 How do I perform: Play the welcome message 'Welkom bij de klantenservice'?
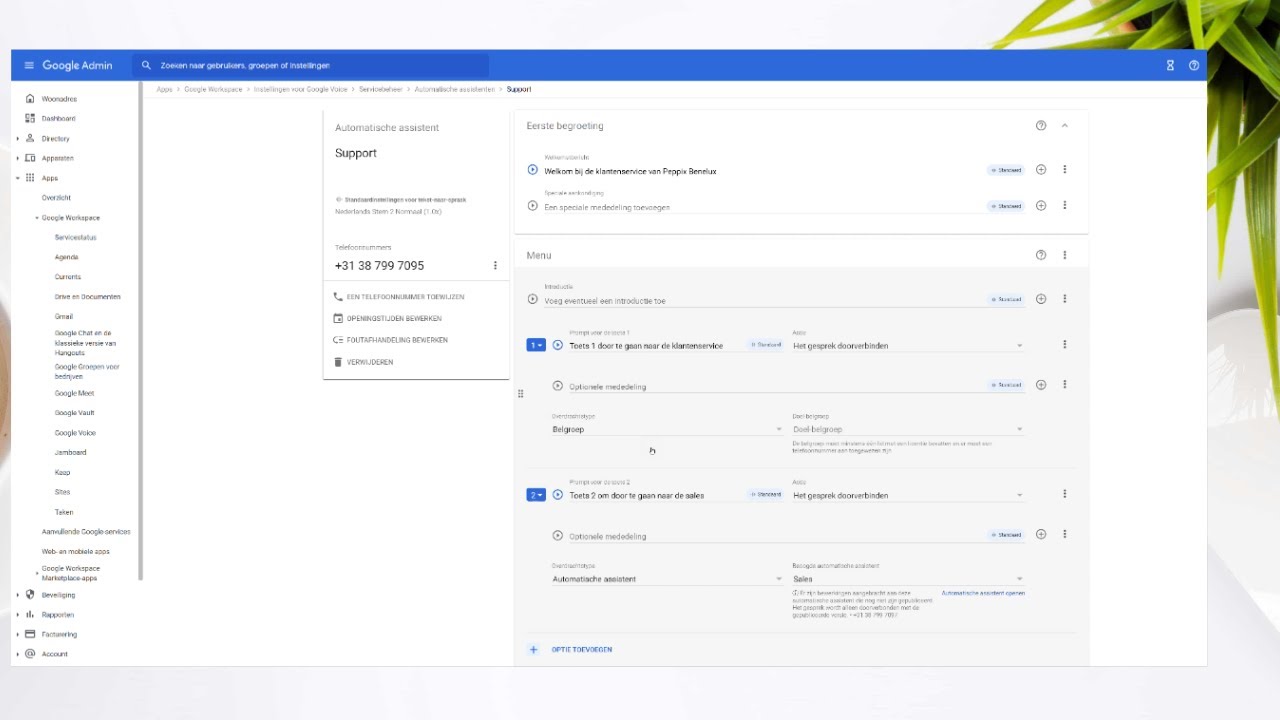pyautogui.click(x=532, y=170)
